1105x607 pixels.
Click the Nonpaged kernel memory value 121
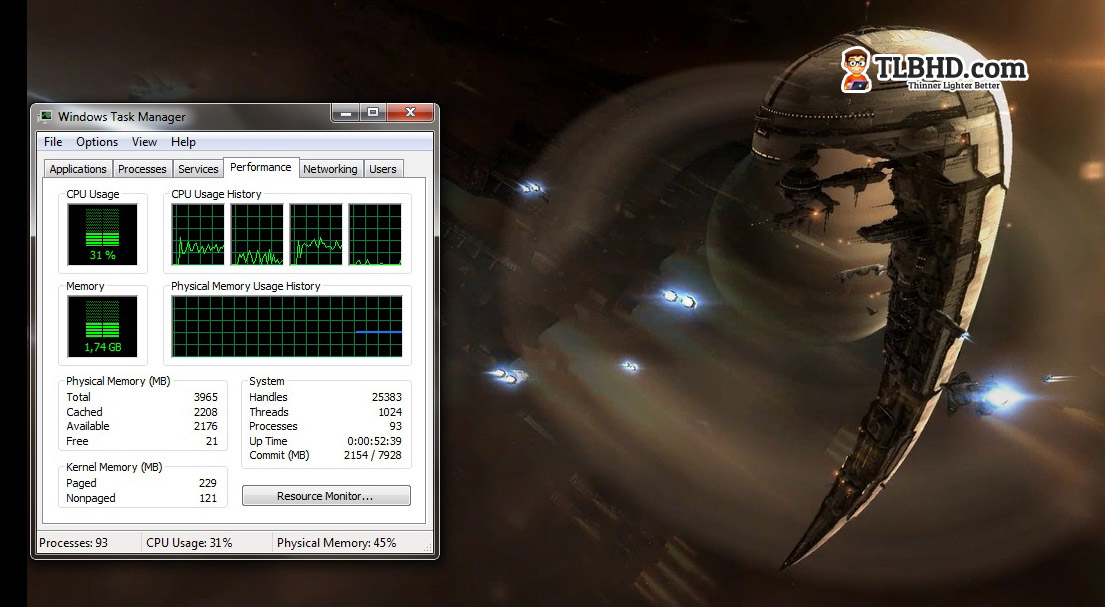[208, 498]
